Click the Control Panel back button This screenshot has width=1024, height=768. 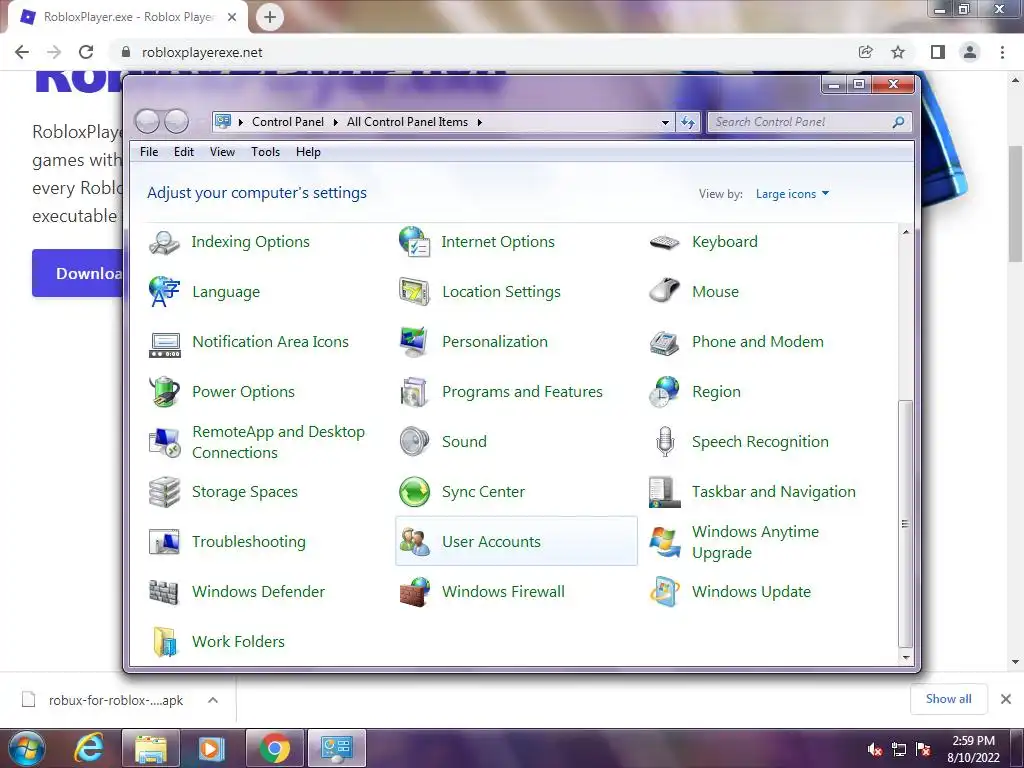148,121
